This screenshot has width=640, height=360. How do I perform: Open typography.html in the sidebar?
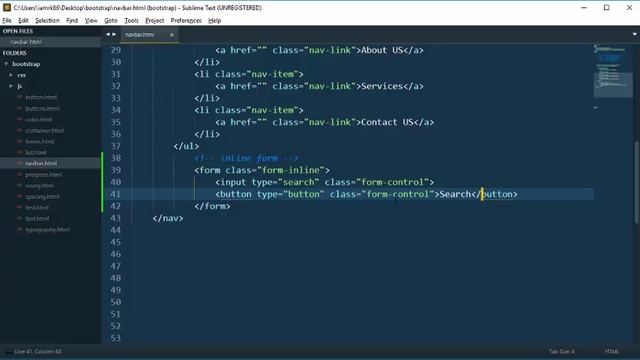[x=47, y=230]
